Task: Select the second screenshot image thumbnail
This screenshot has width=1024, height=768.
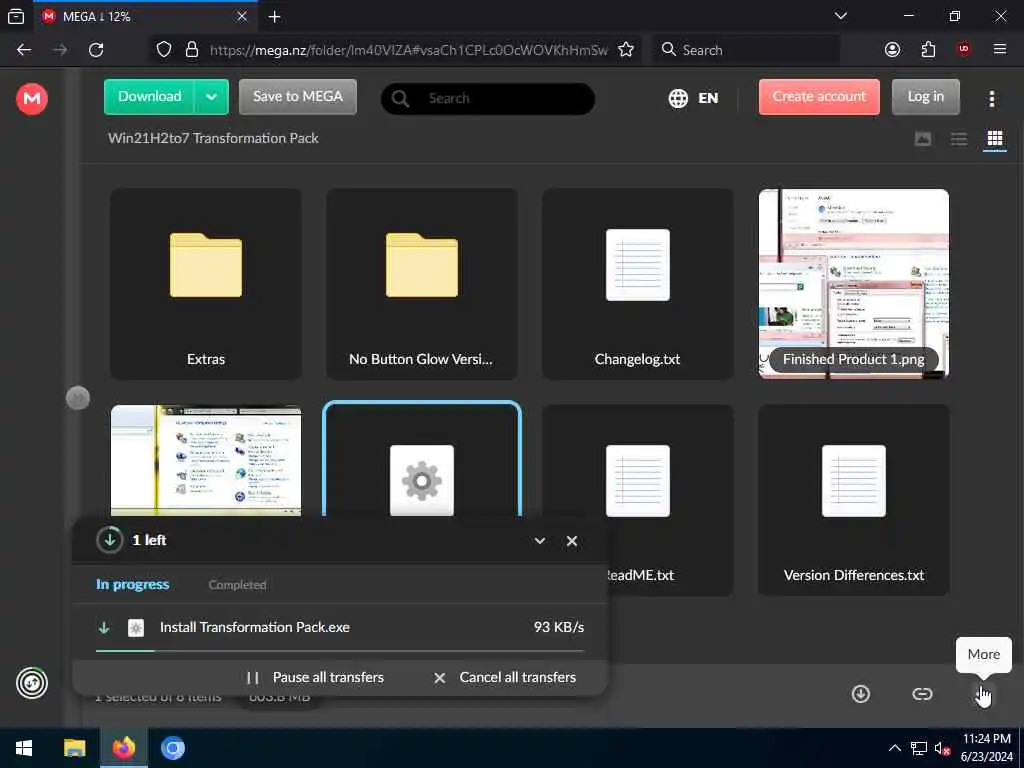Action: tap(206, 460)
